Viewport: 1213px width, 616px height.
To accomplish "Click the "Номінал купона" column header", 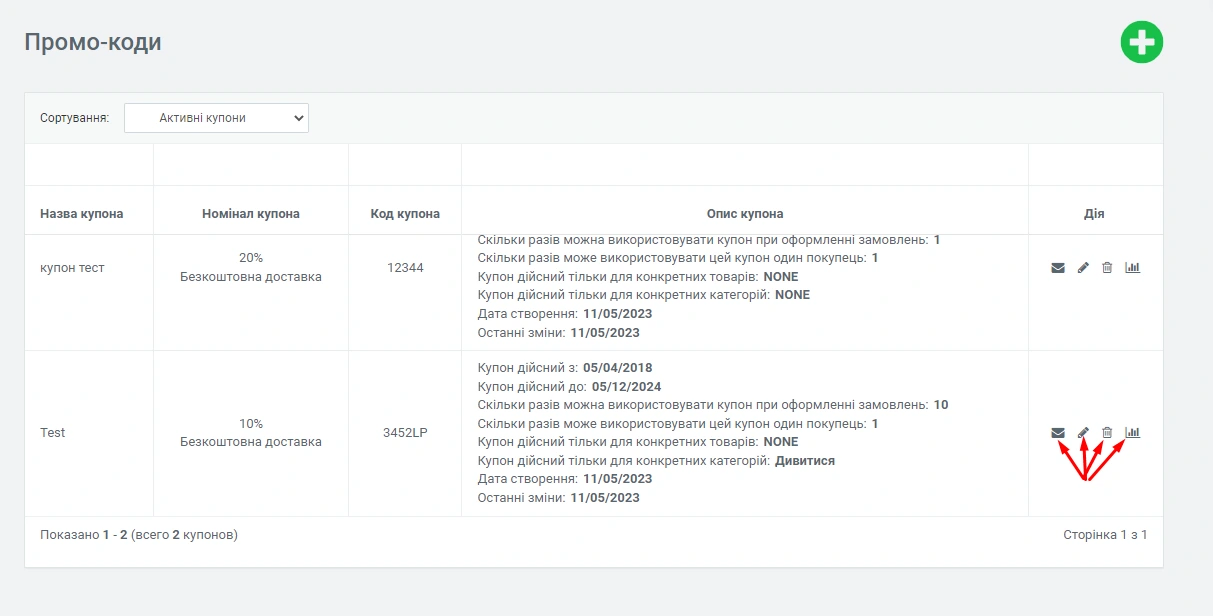I will click(x=250, y=214).
